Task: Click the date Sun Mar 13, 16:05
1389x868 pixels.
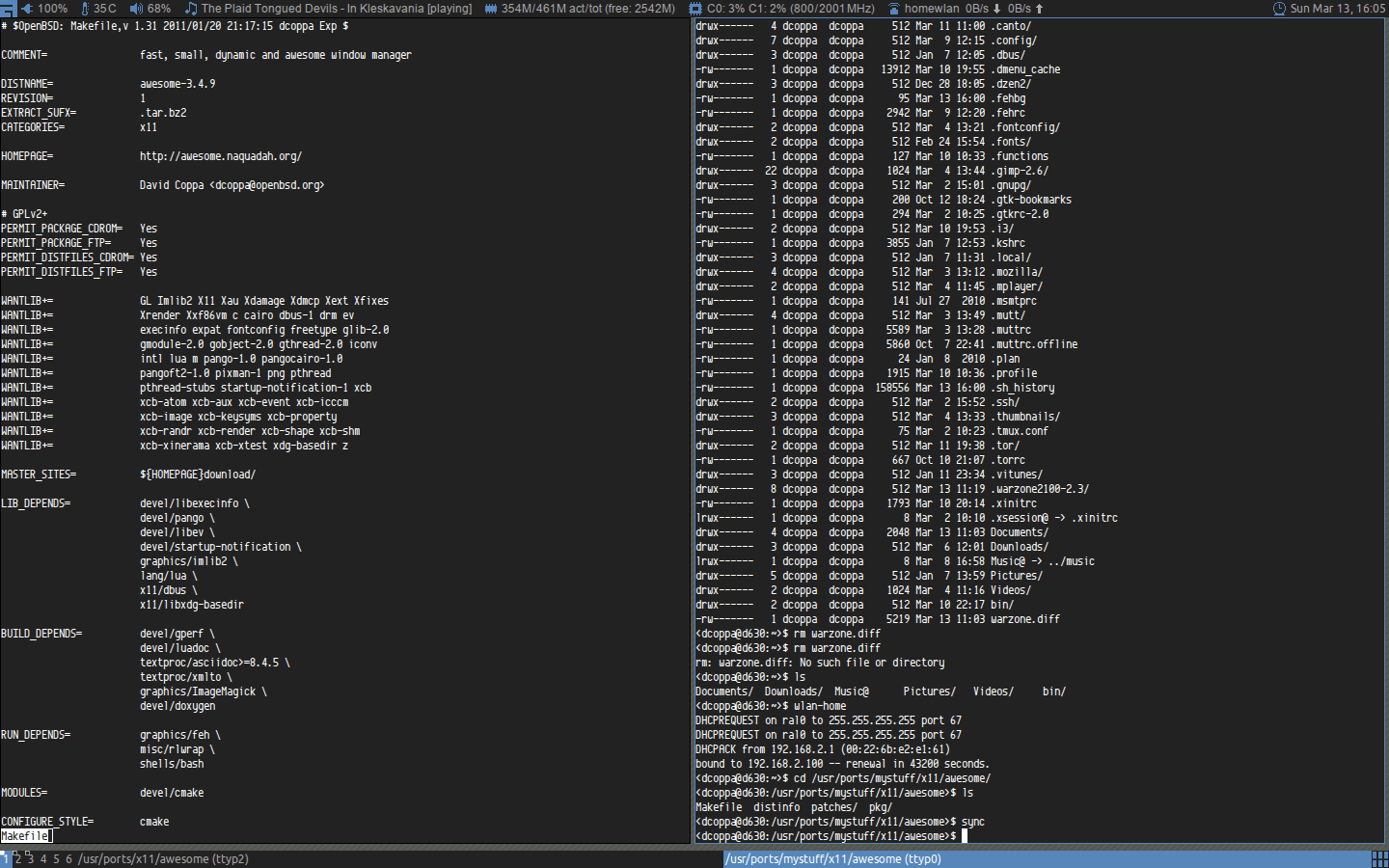Action: pyautogui.click(x=1338, y=9)
